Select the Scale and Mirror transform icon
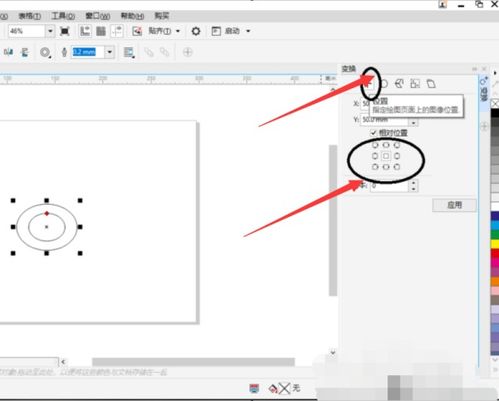Viewport: 499px width, 401px height. (x=399, y=84)
